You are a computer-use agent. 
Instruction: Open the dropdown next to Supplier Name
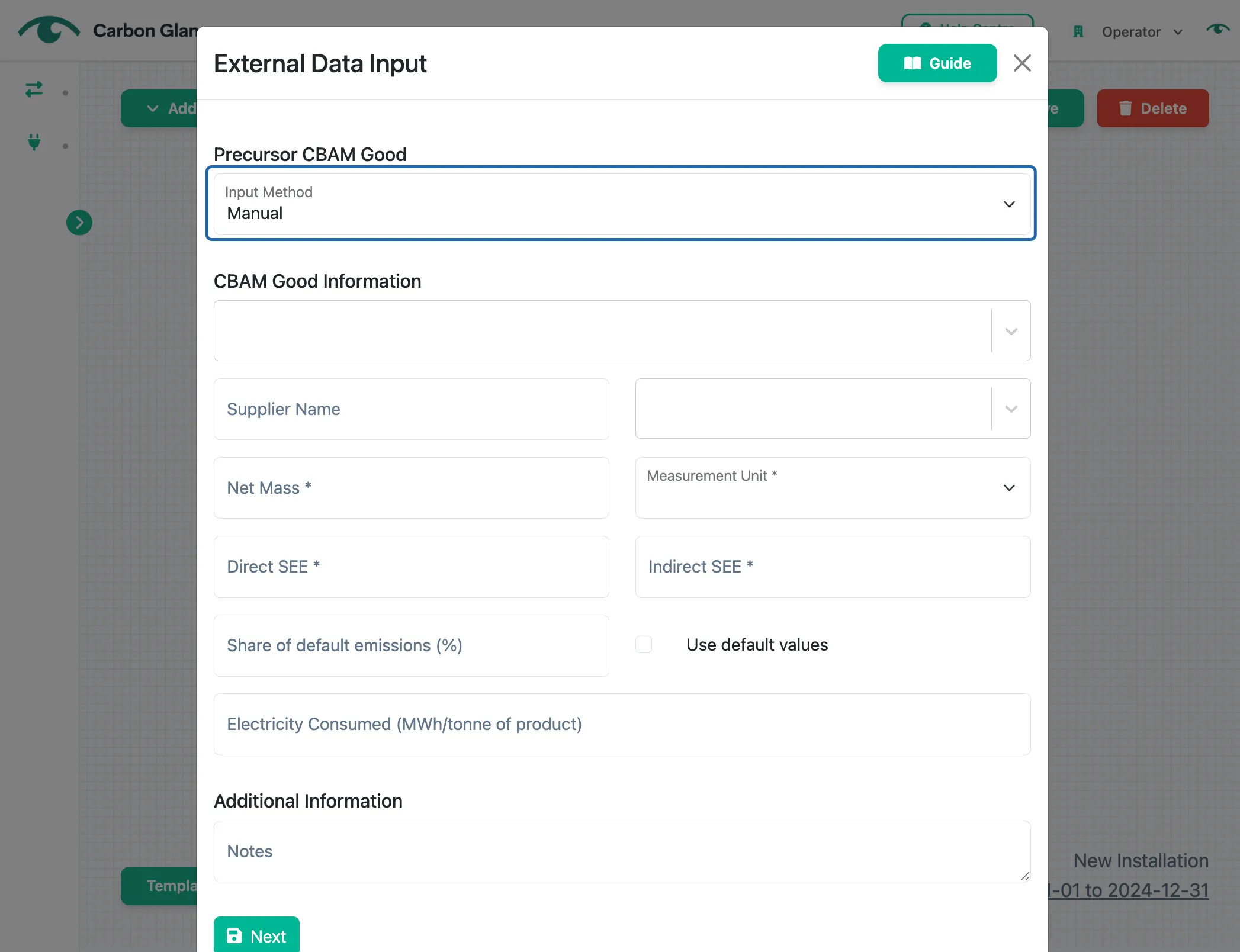pos(832,409)
